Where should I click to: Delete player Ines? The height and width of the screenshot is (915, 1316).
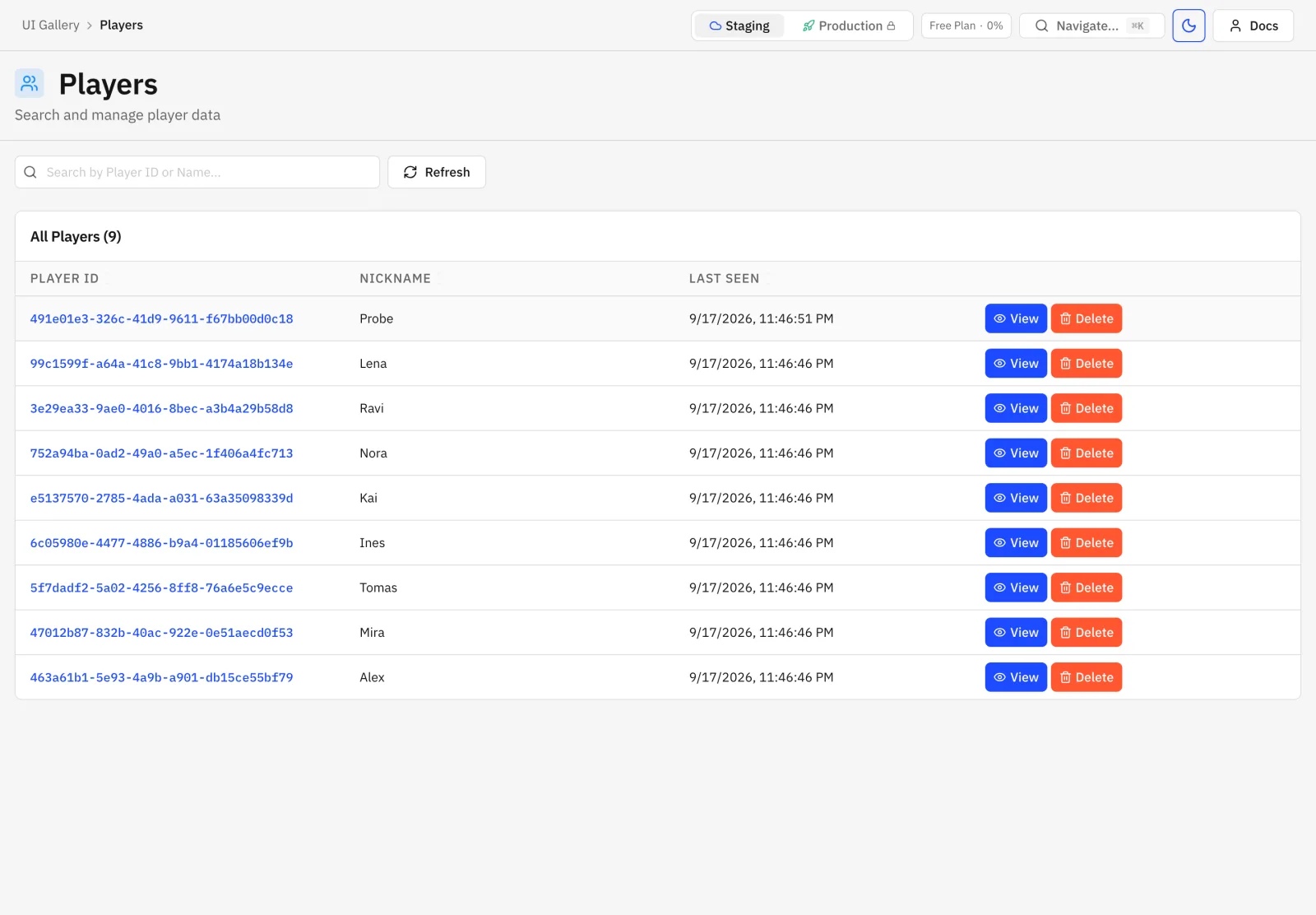pyautogui.click(x=1087, y=542)
